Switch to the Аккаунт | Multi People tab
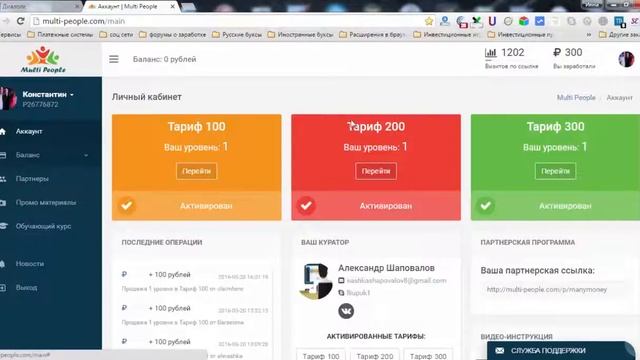The height and width of the screenshot is (360, 640). click(131, 7)
